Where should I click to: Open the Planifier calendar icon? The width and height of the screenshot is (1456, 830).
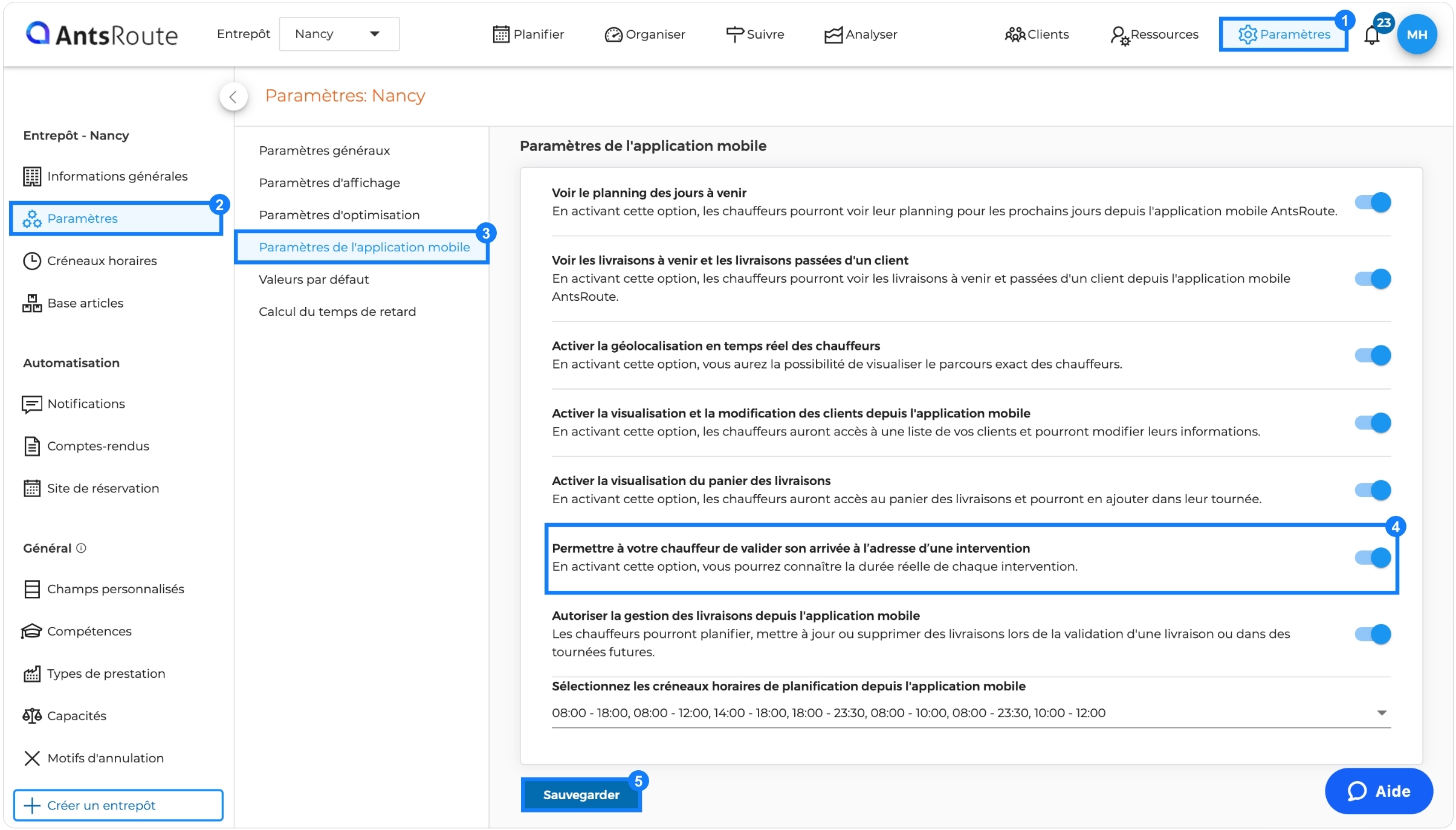coord(500,34)
